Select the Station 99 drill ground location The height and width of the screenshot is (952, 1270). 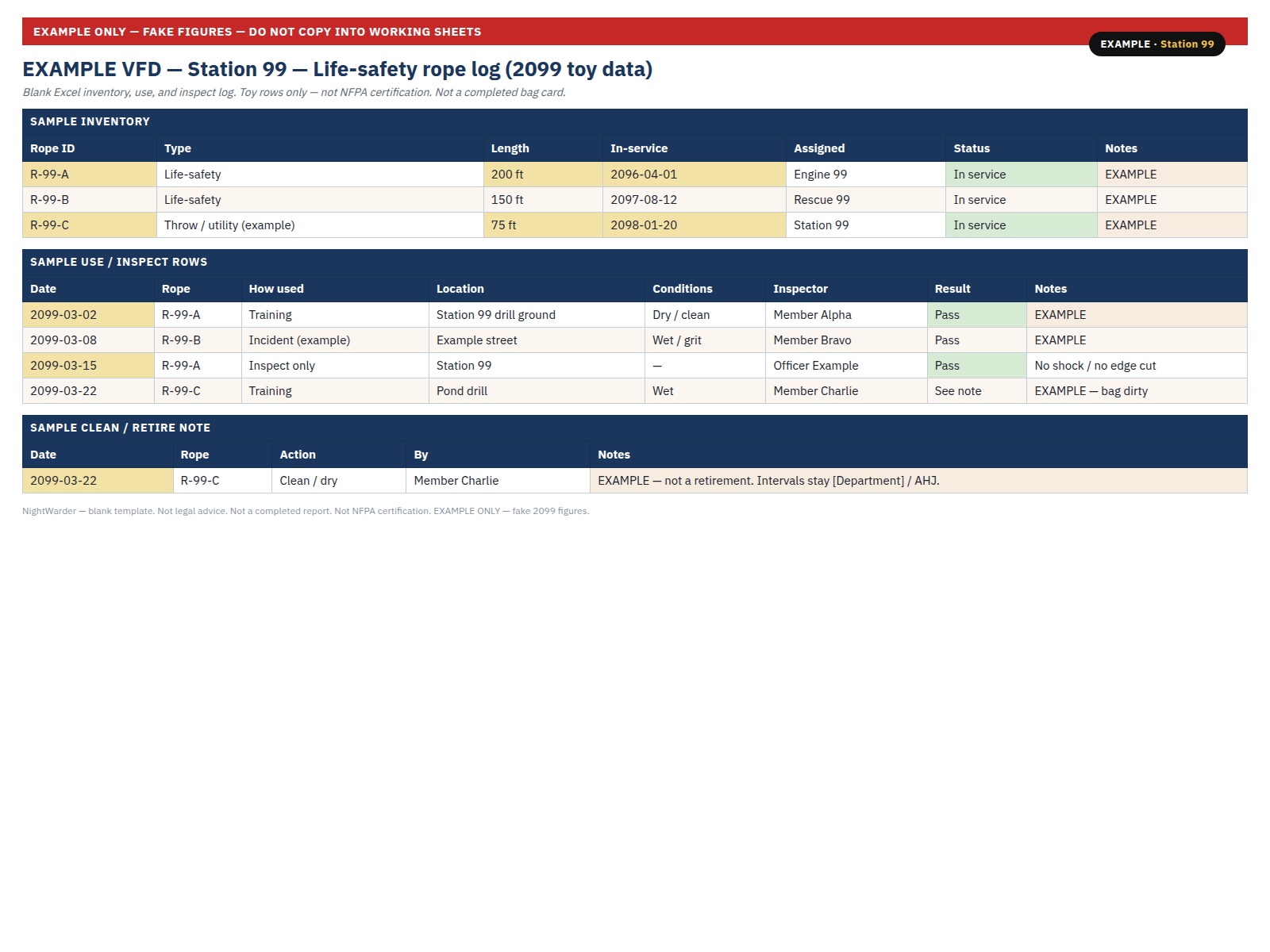click(537, 315)
